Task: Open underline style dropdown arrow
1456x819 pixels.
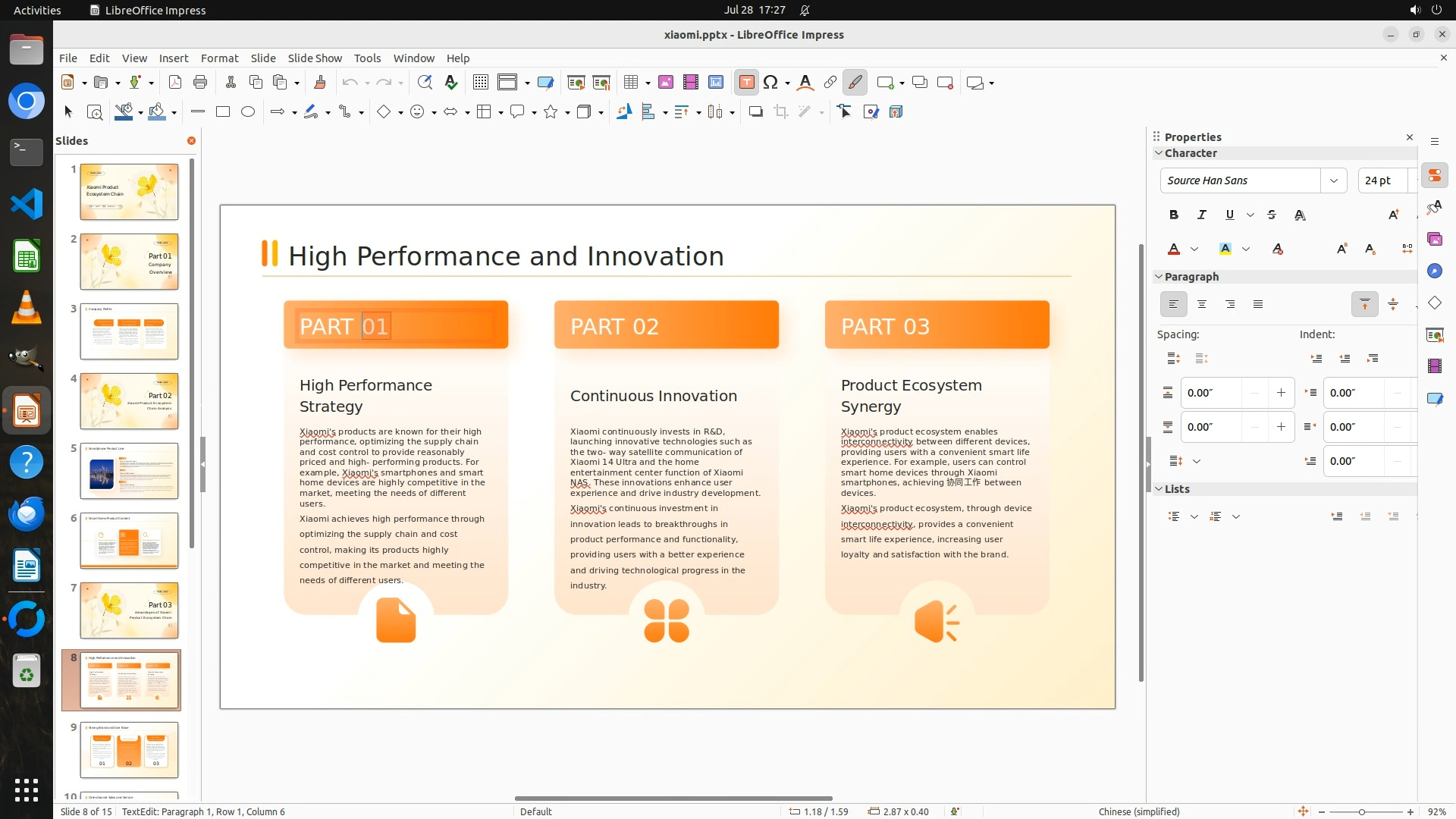Action: [1250, 215]
